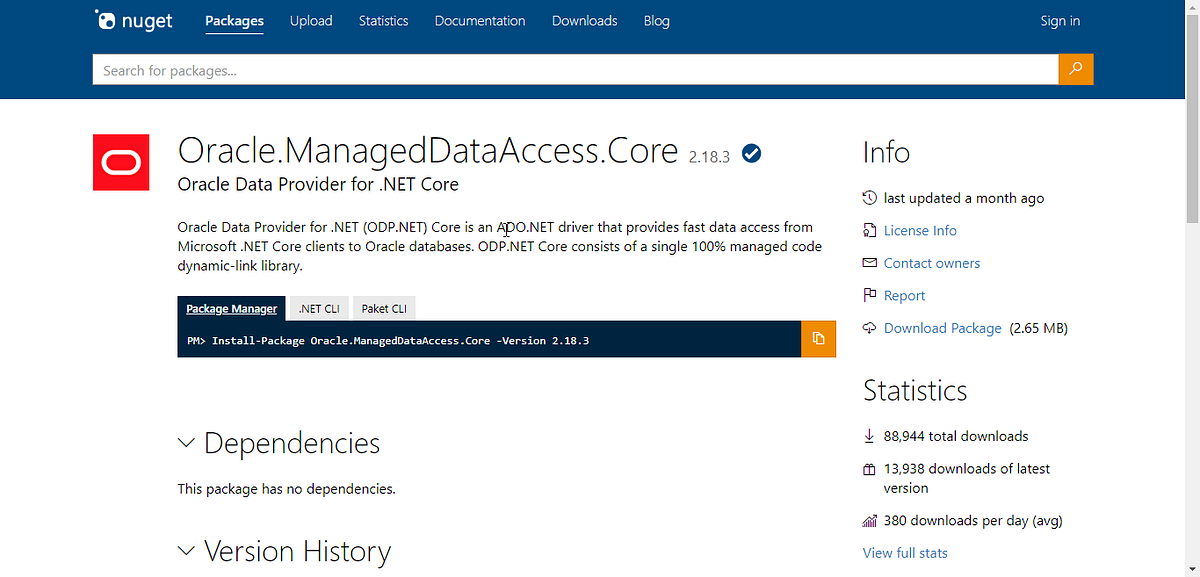This screenshot has width=1200, height=577.
Task: Click the License Info scales icon
Action: pyautogui.click(x=869, y=230)
